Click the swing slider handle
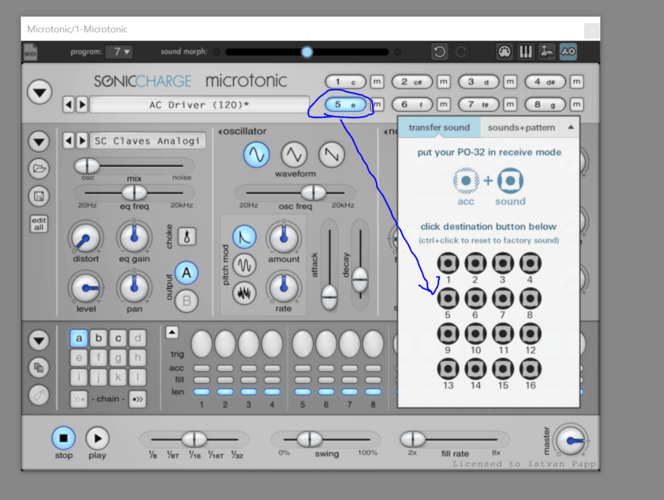This screenshot has width=664, height=500. pos(310,439)
